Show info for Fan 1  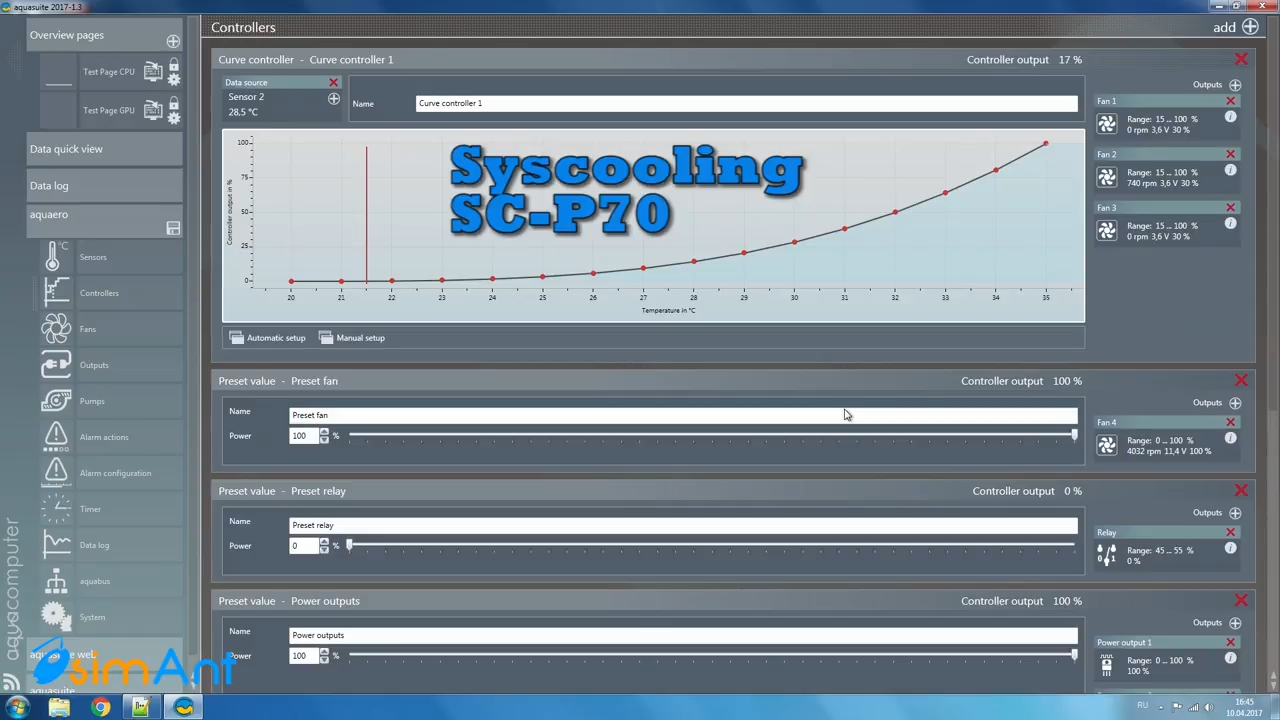click(x=1231, y=117)
